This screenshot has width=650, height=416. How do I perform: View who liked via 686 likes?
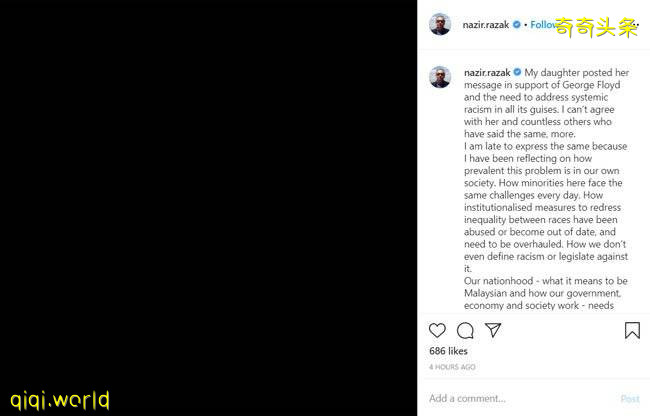pos(448,351)
